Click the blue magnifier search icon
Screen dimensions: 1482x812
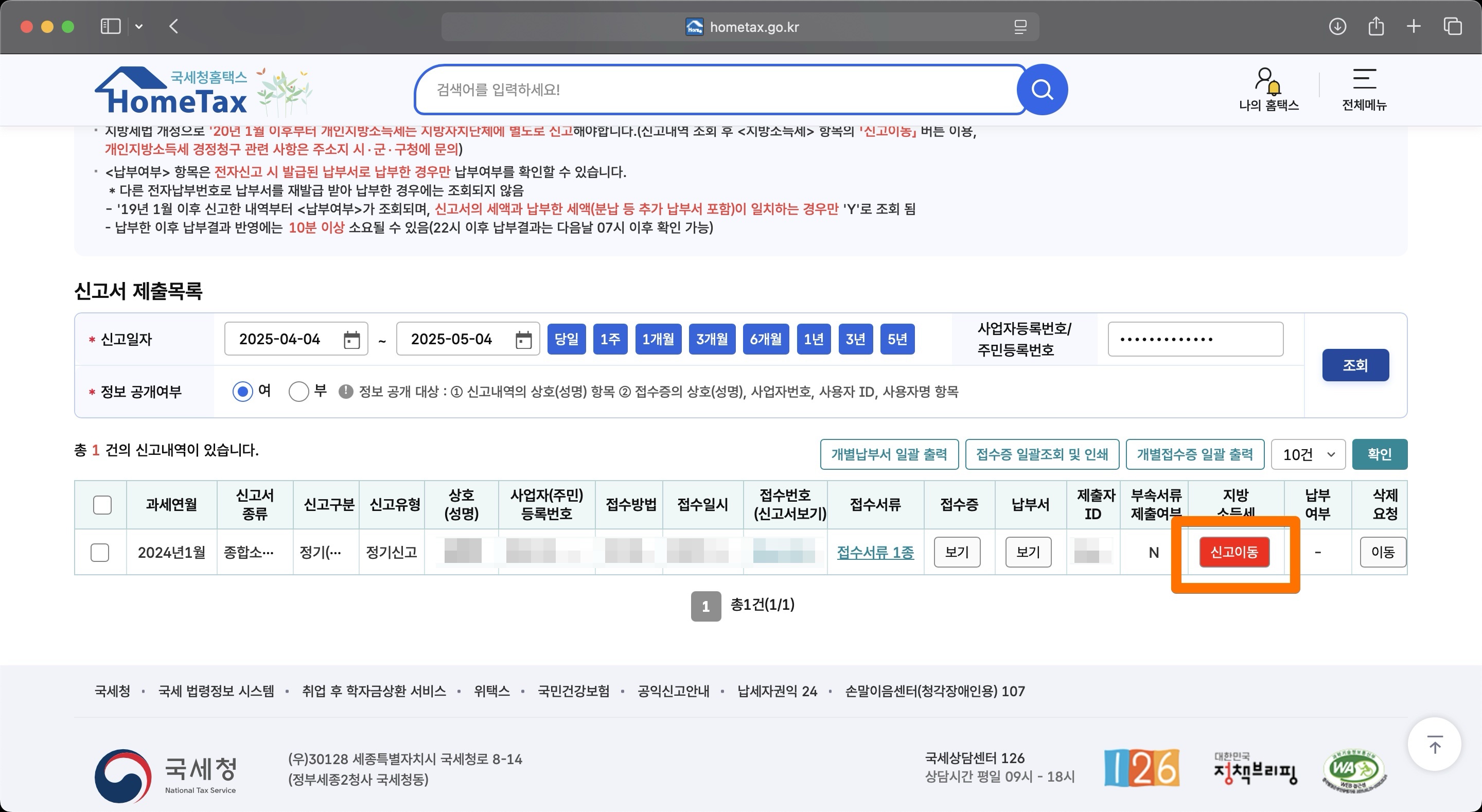coord(1042,90)
